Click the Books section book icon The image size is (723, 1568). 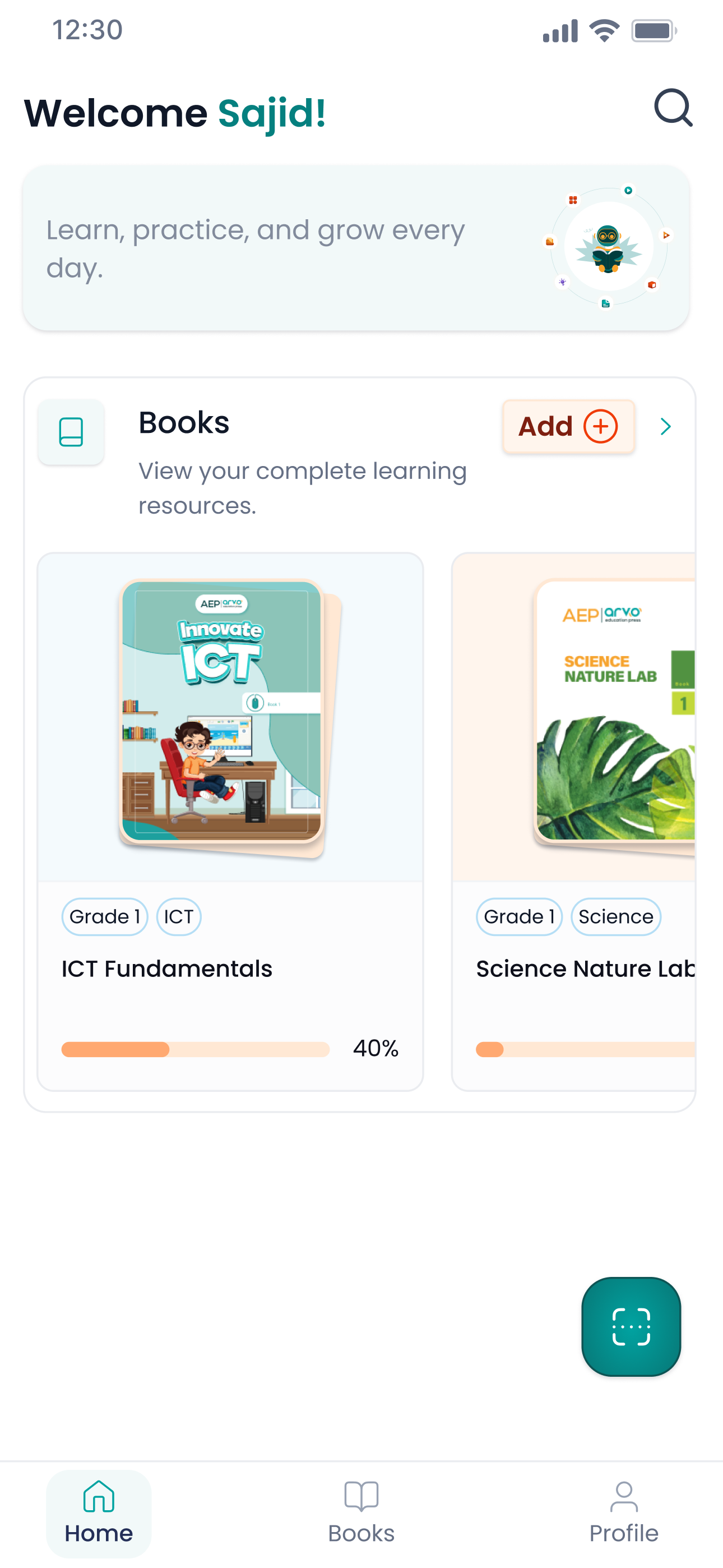(x=71, y=432)
